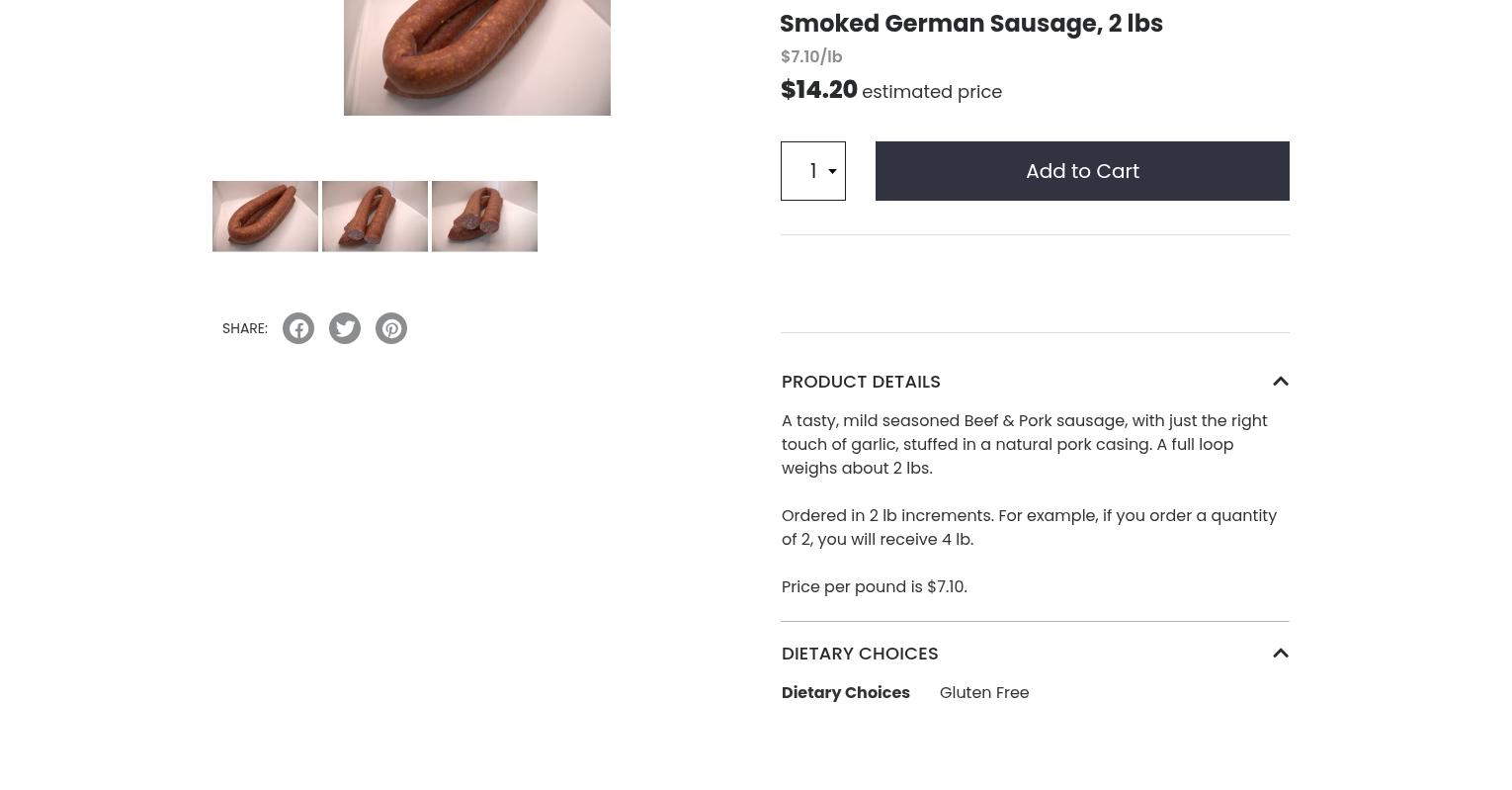The image size is (1512, 790).
Task: Click the $7.10/lb unit price text
Action: [811, 57]
